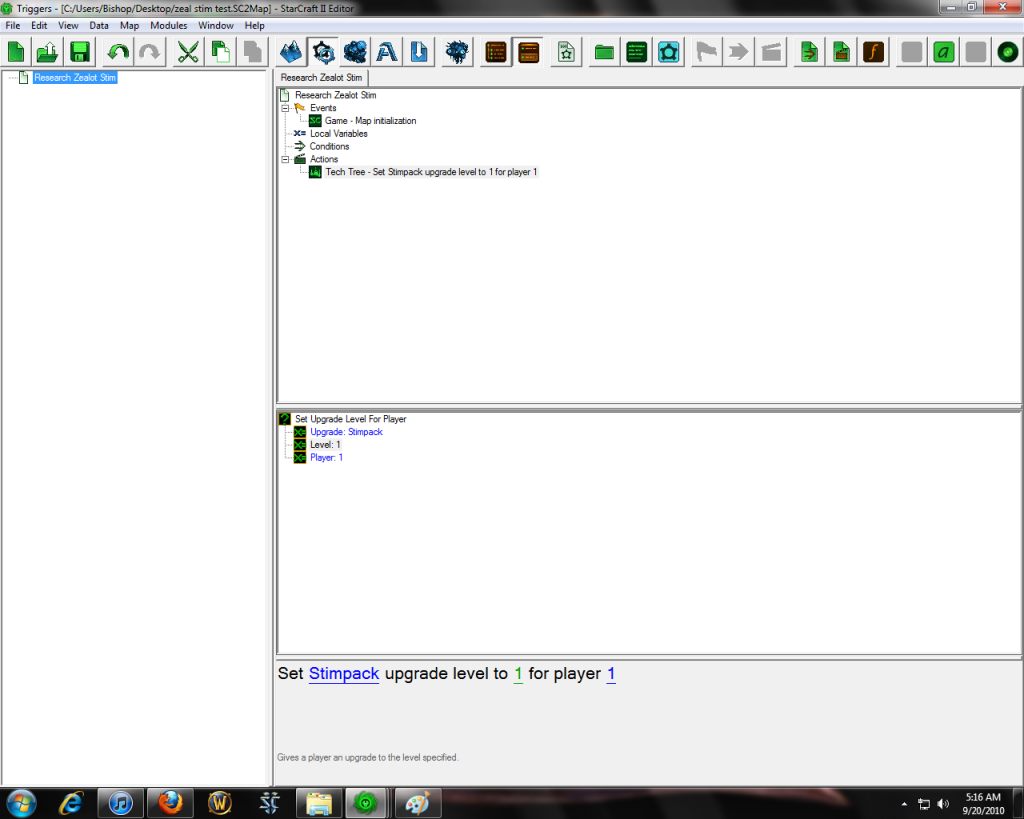Viewport: 1024px width, 819px height.
Task: Click the document with star icon
Action: pyautogui.click(x=566, y=52)
